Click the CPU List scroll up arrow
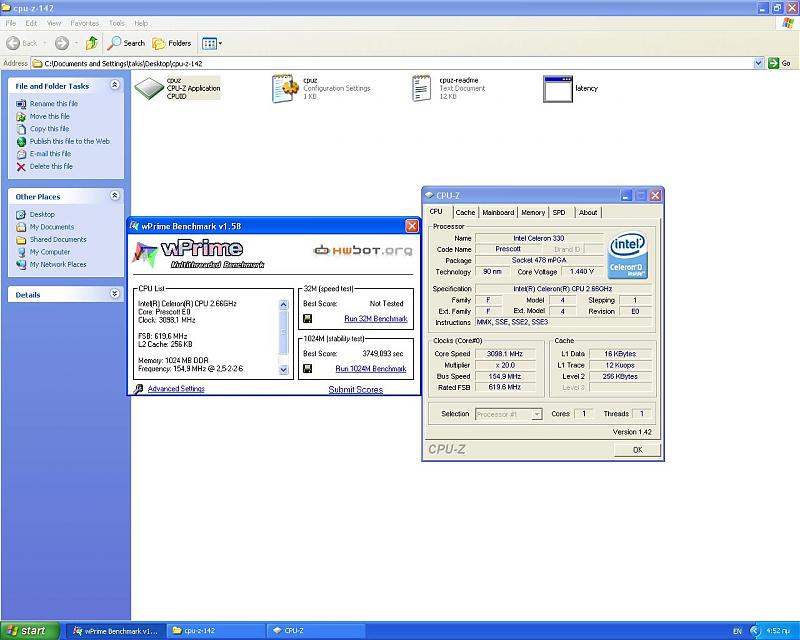Image resolution: width=800 pixels, height=640 pixels. click(284, 305)
